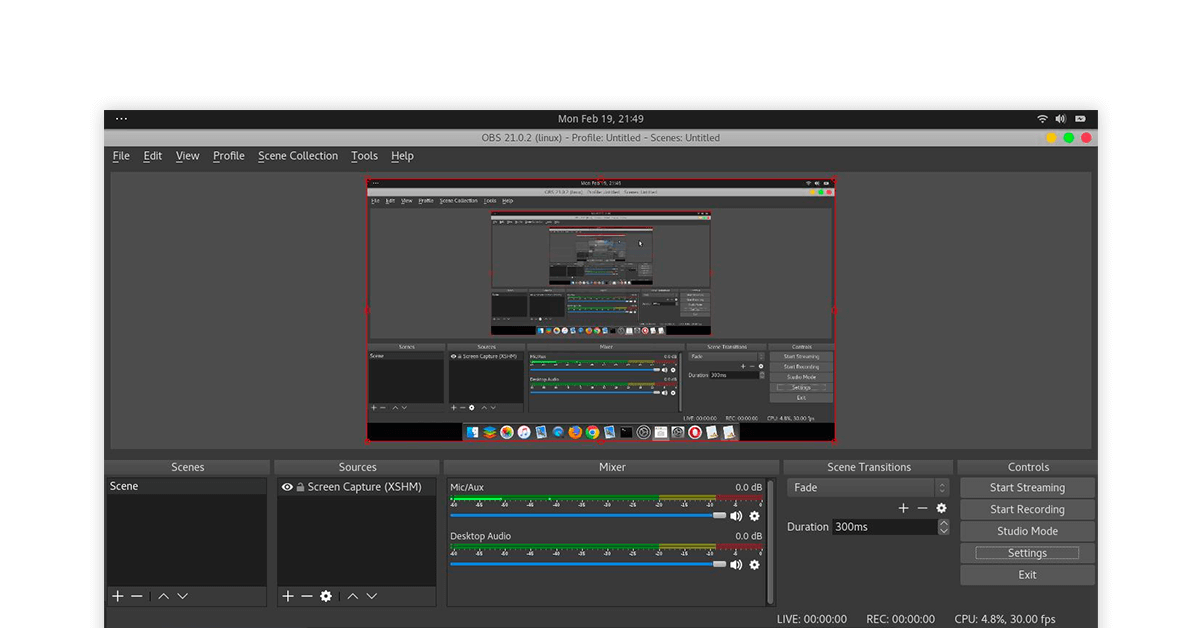Click the Start Streaming button

point(1028,488)
